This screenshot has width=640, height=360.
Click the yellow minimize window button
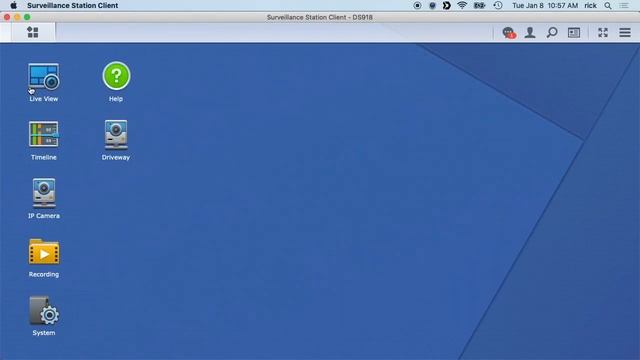17,17
